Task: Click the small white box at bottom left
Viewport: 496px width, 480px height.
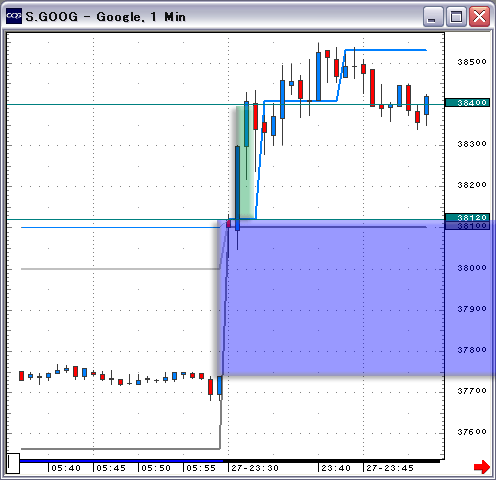Action: point(13,463)
